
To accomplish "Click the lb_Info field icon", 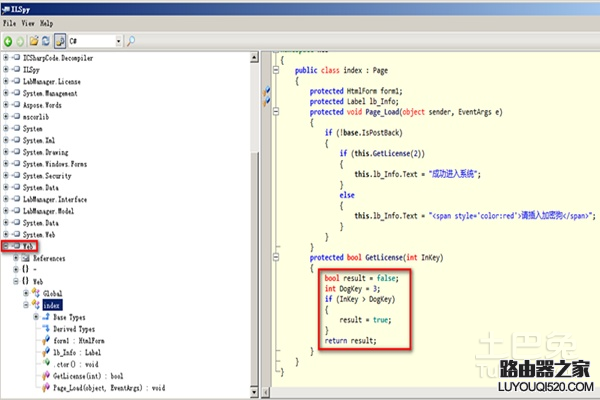I will [46, 352].
